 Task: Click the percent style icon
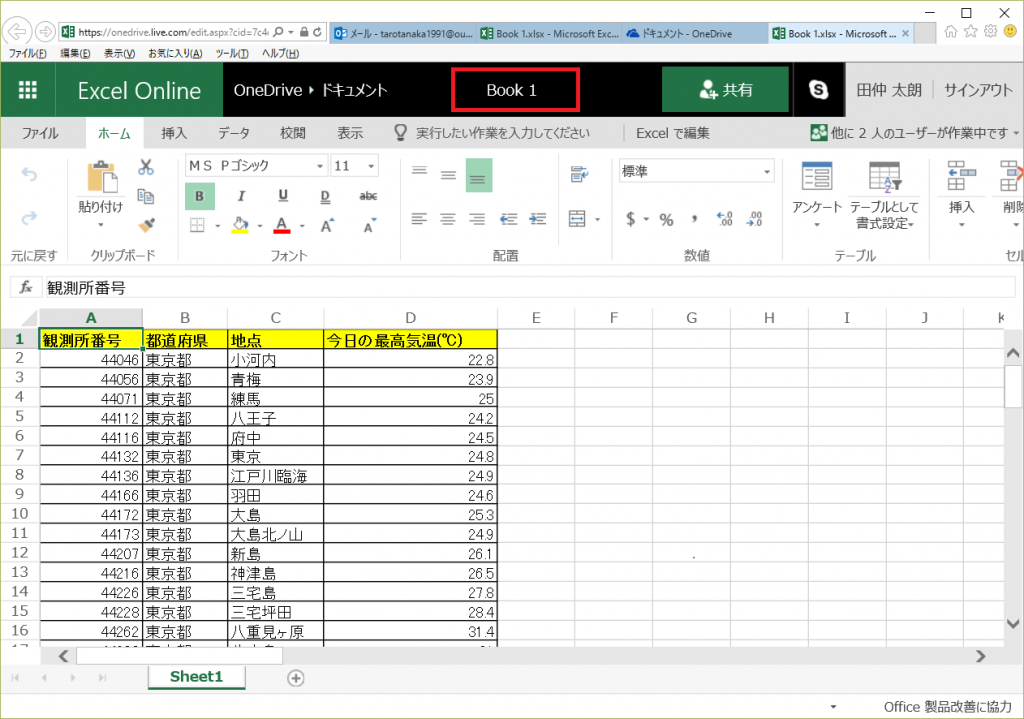(x=666, y=220)
